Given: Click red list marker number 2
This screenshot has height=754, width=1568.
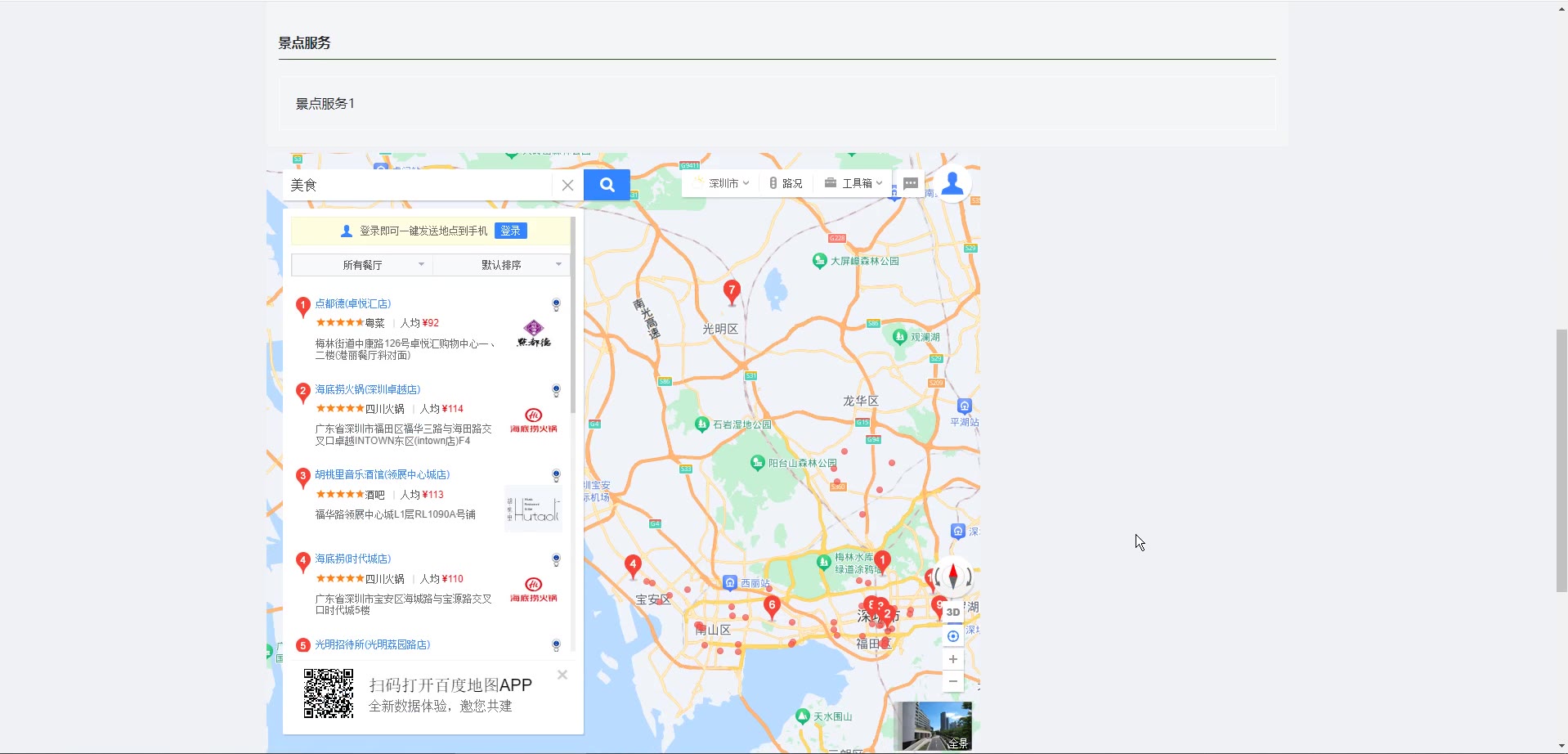Looking at the screenshot, I should 302,392.
